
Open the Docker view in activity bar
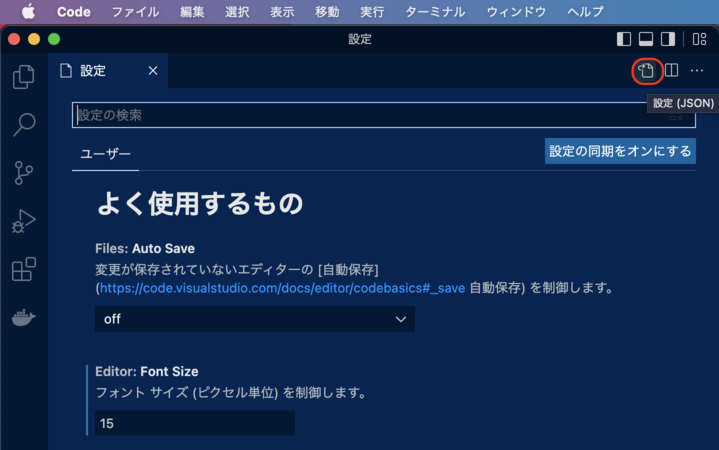click(x=23, y=317)
